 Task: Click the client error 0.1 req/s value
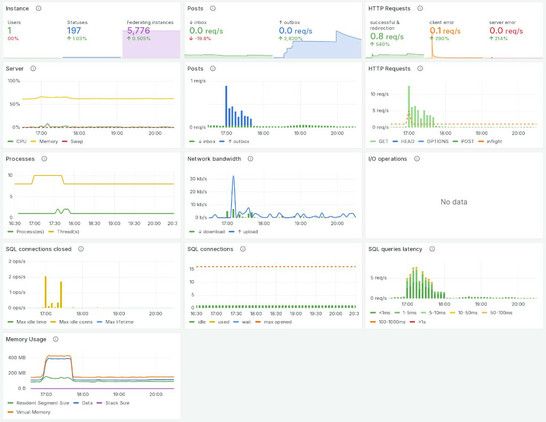445,31
